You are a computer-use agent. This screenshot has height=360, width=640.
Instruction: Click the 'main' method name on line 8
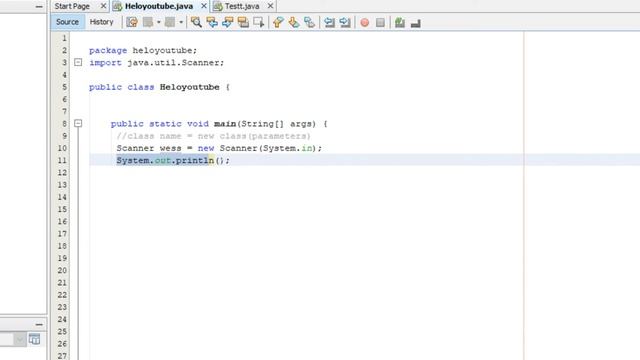pyautogui.click(x=225, y=124)
